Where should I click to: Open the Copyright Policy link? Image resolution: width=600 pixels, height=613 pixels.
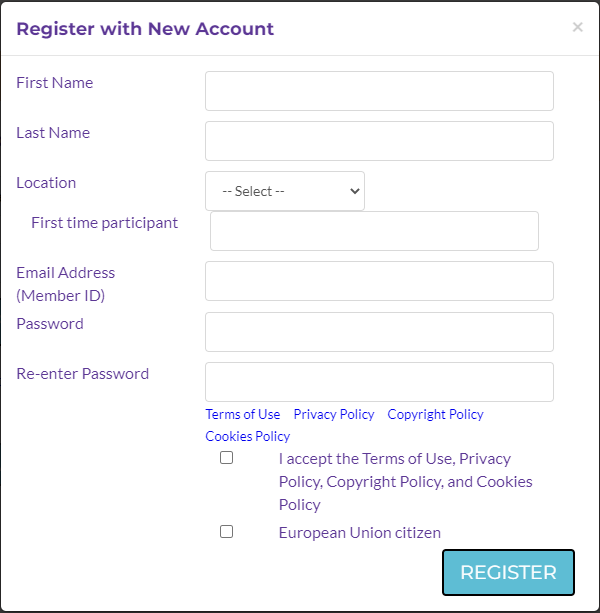[435, 414]
